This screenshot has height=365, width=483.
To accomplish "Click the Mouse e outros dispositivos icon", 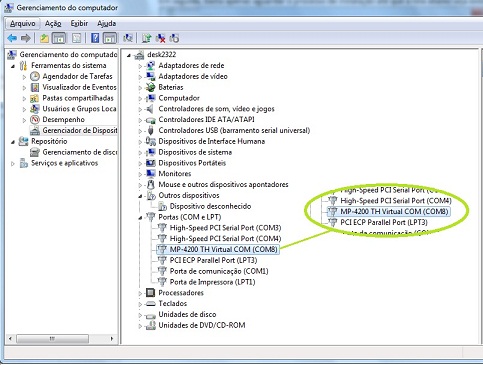I will pos(151,184).
